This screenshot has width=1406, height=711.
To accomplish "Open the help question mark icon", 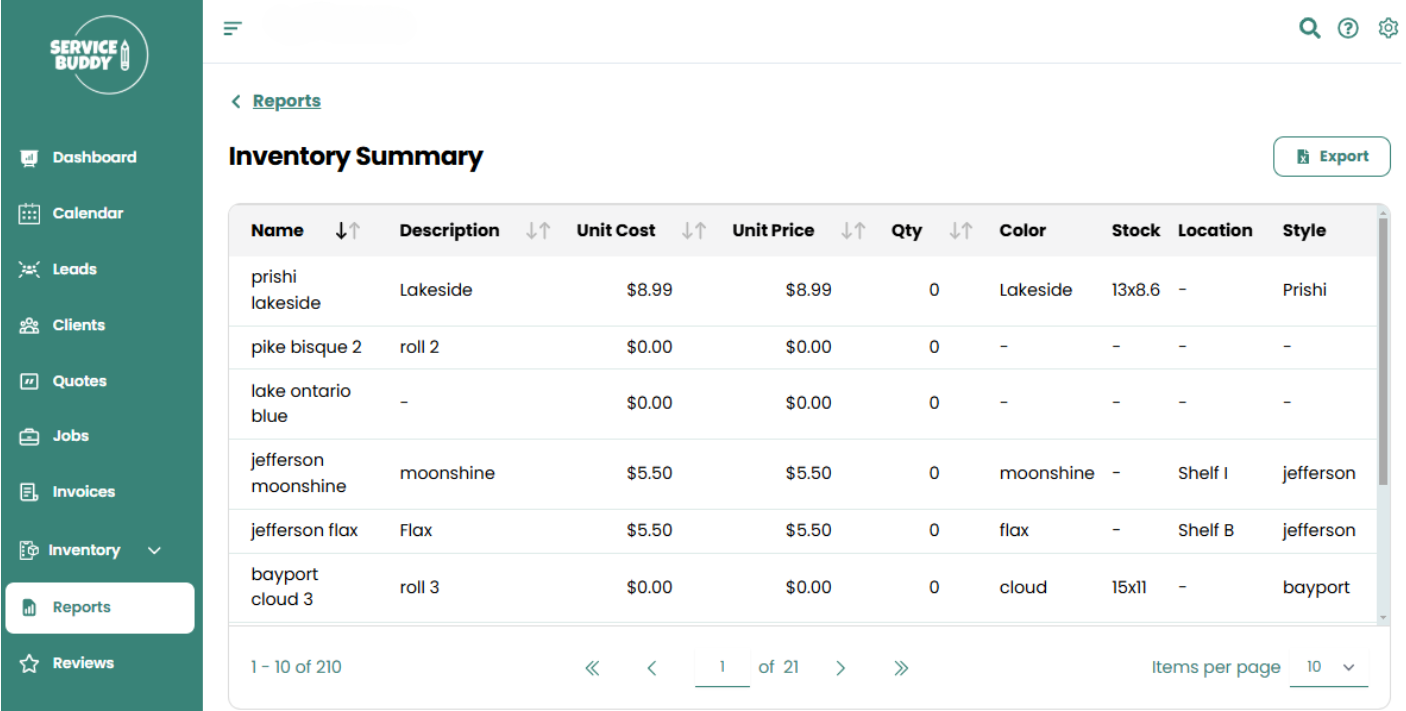I will point(1348,28).
